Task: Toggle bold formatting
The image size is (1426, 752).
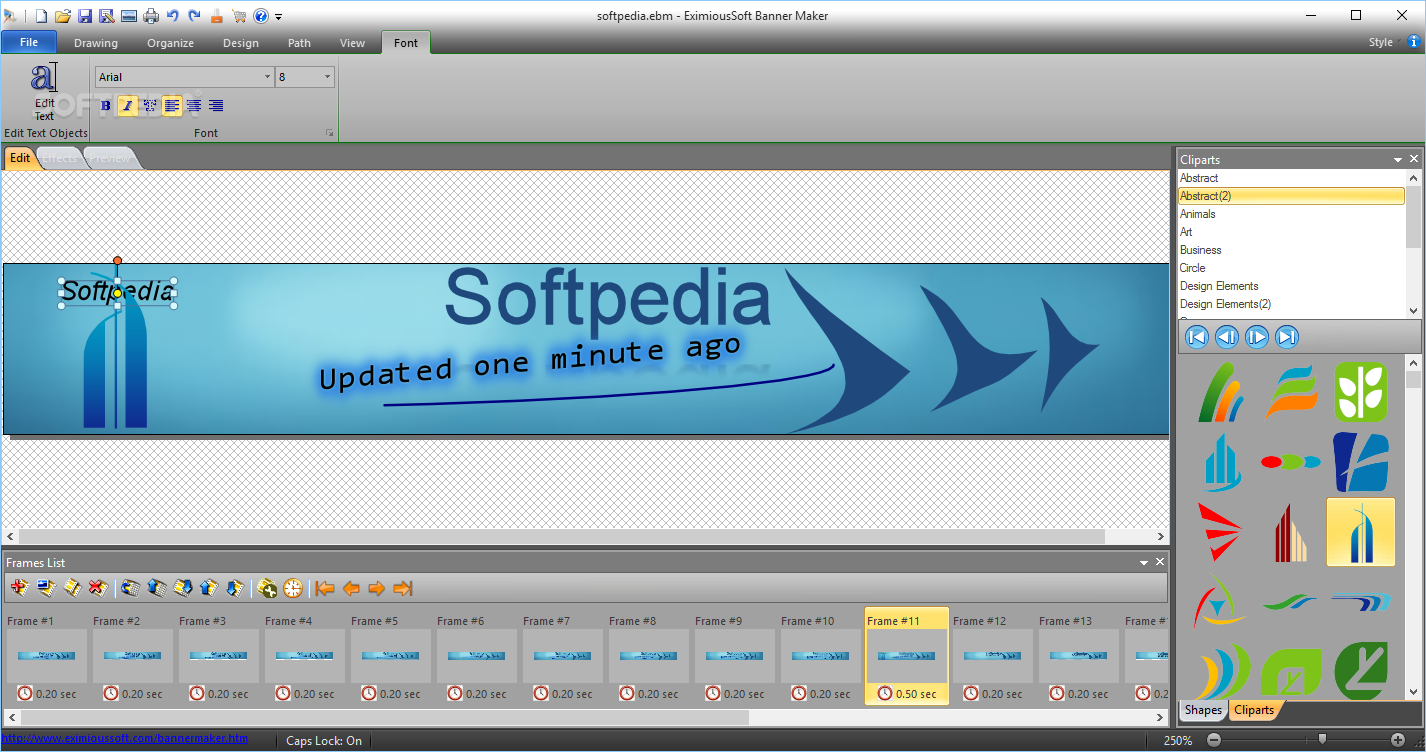Action: tap(106, 105)
